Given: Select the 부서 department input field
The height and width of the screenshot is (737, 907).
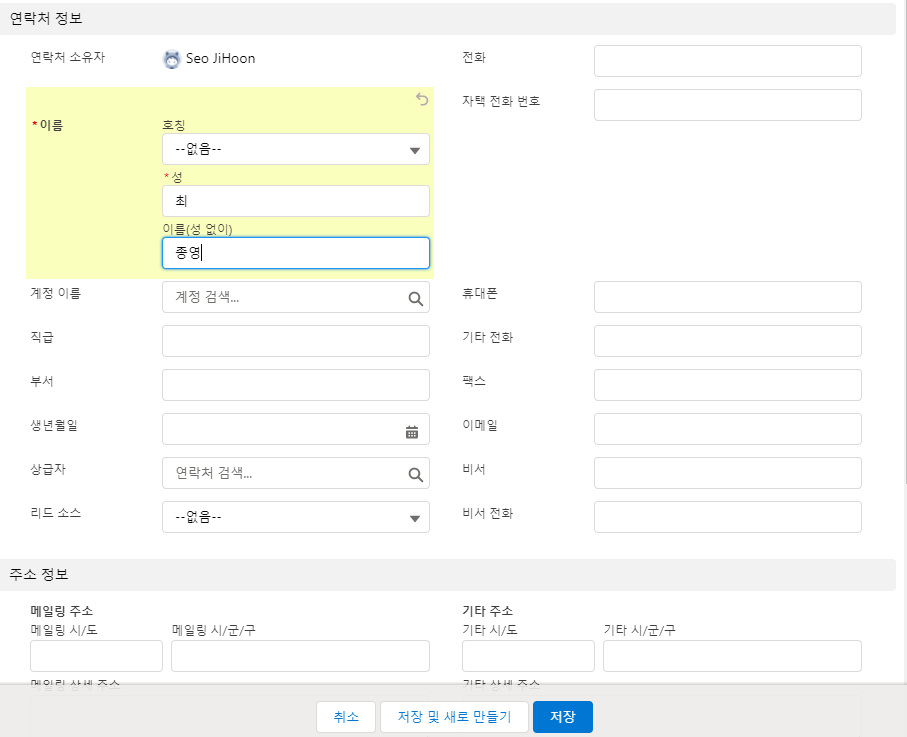Looking at the screenshot, I should coord(295,385).
